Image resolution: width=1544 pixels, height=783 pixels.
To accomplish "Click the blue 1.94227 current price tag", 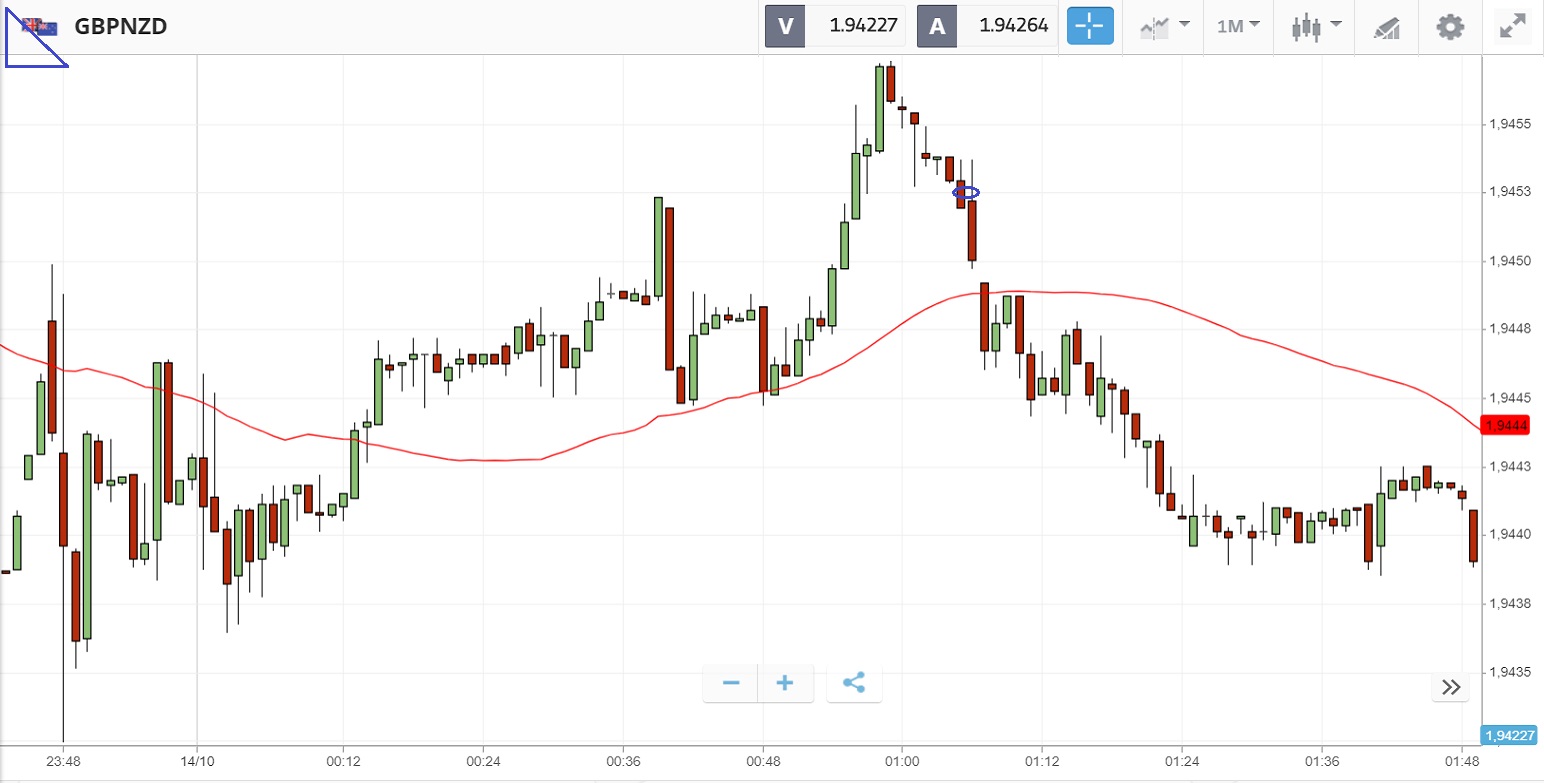I will coord(1510,735).
